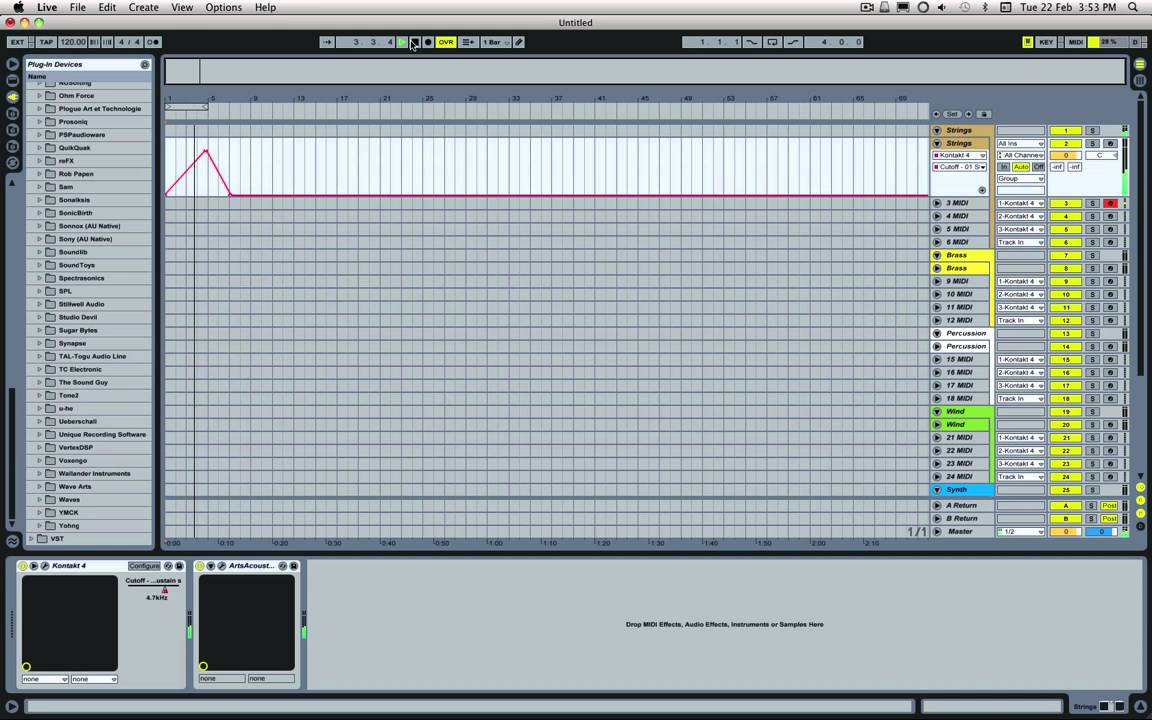The height and width of the screenshot is (720, 1152).
Task: Click the TAP tempo button
Action: [x=46, y=42]
